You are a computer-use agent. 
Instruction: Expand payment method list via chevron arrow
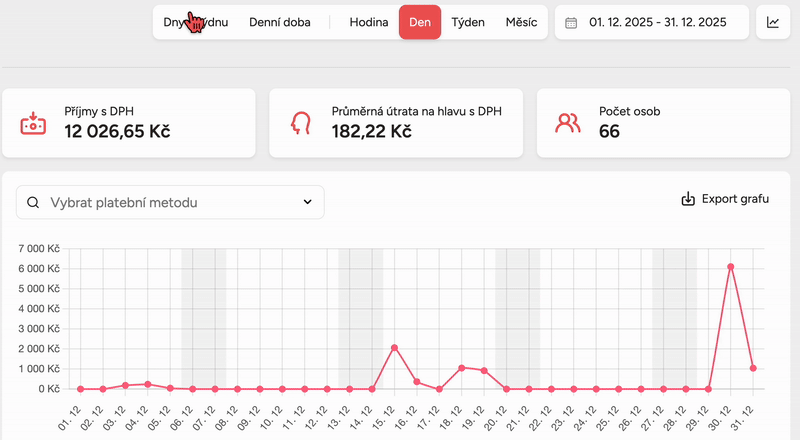(307, 203)
